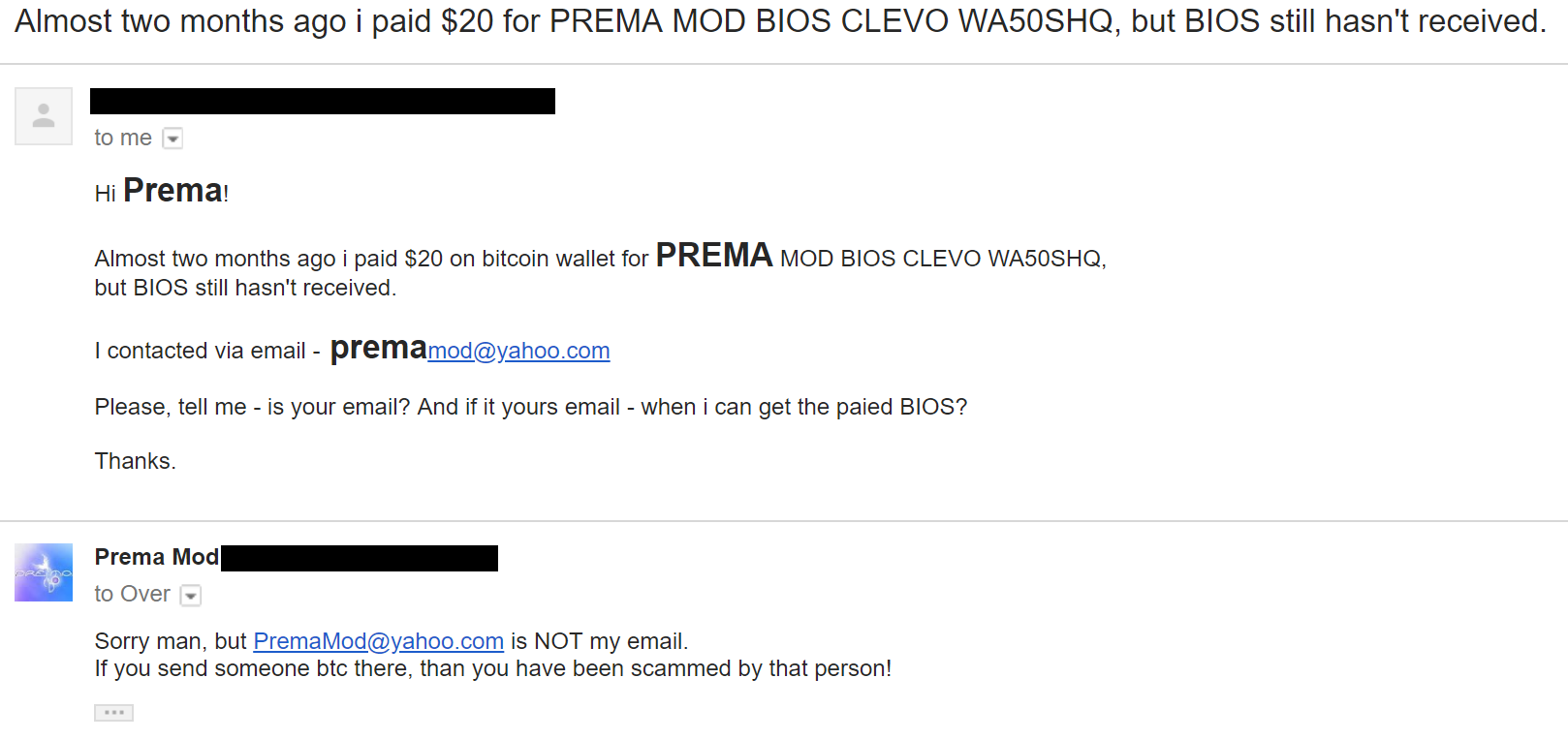Click the 'Hi Prema!' greeting line

click(x=161, y=191)
